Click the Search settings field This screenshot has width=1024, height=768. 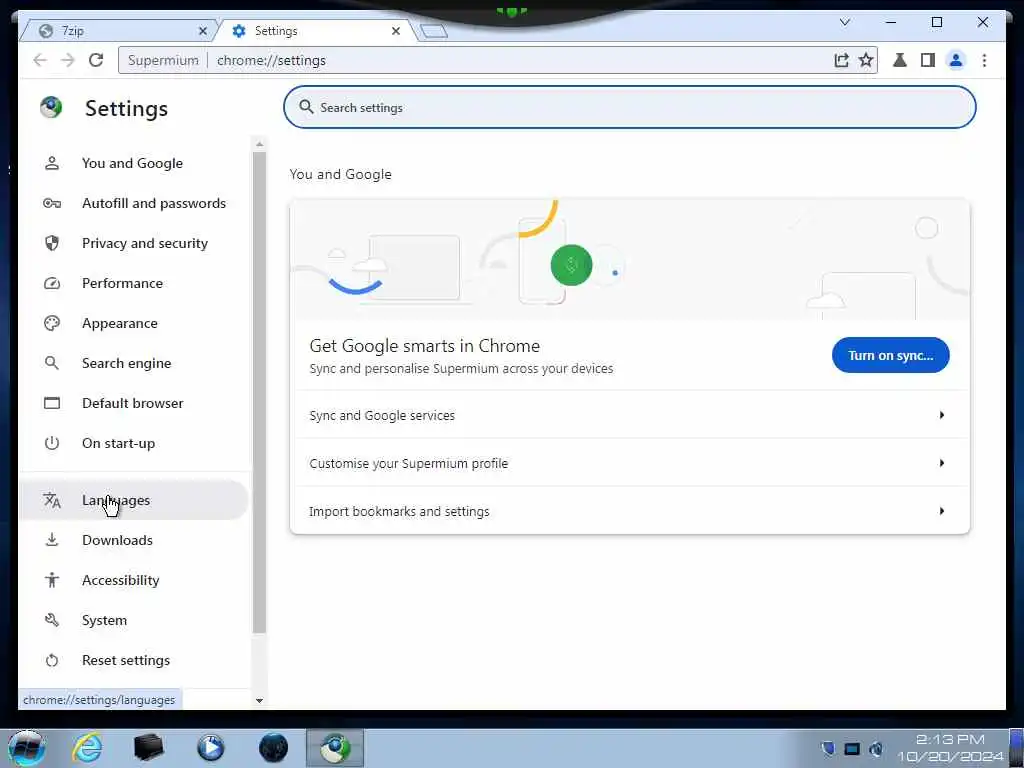(x=630, y=107)
